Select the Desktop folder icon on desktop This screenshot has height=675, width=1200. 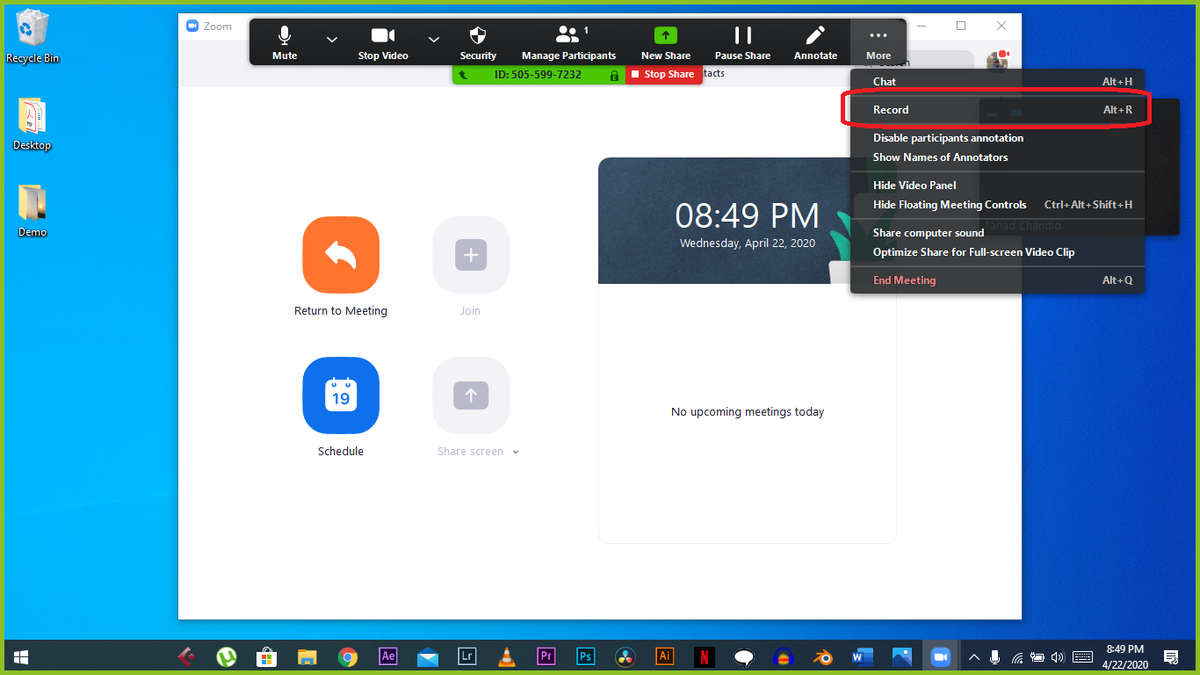33,124
